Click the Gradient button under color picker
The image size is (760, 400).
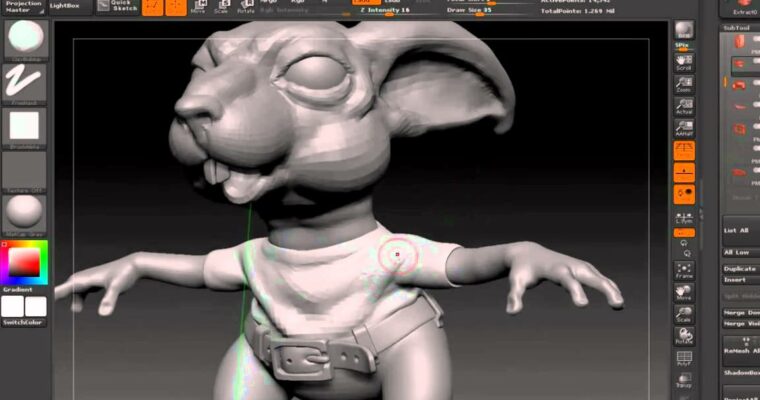[x=18, y=289]
